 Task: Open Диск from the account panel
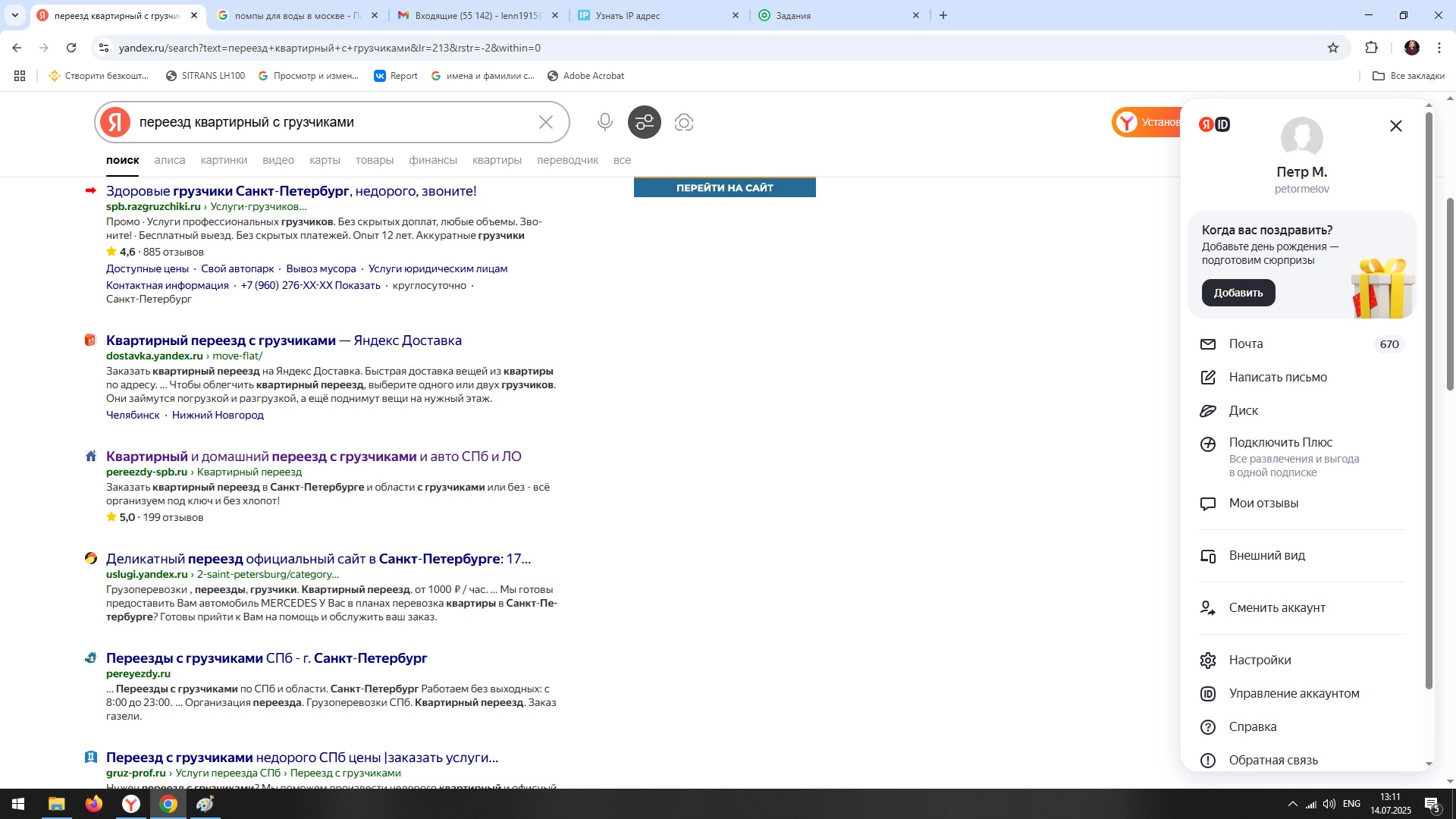pos(1302,411)
